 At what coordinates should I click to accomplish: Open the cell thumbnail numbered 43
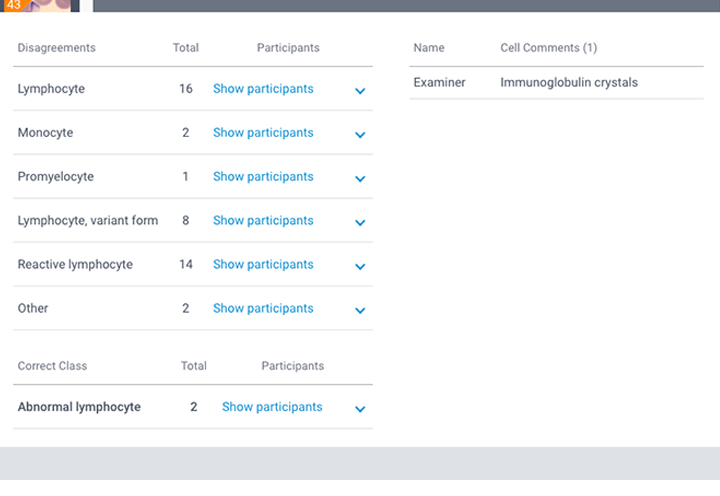pyautogui.click(x=37, y=6)
